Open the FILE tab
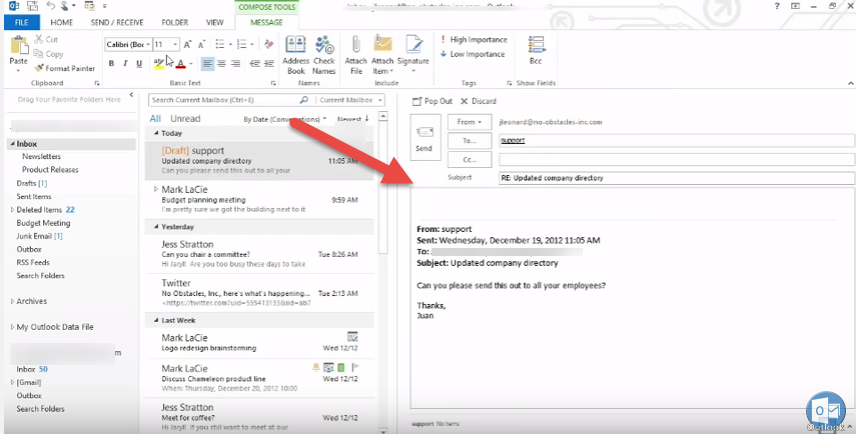This screenshot has width=856, height=434. (x=22, y=22)
